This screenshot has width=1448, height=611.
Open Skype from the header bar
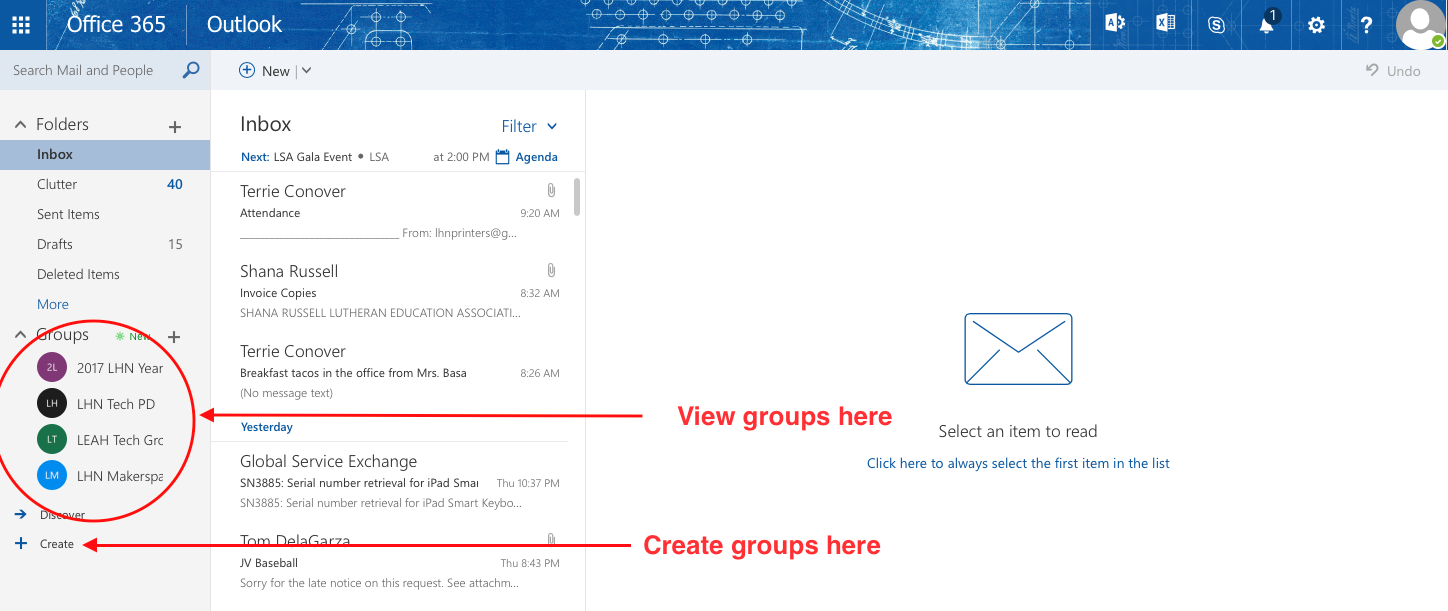click(1216, 25)
